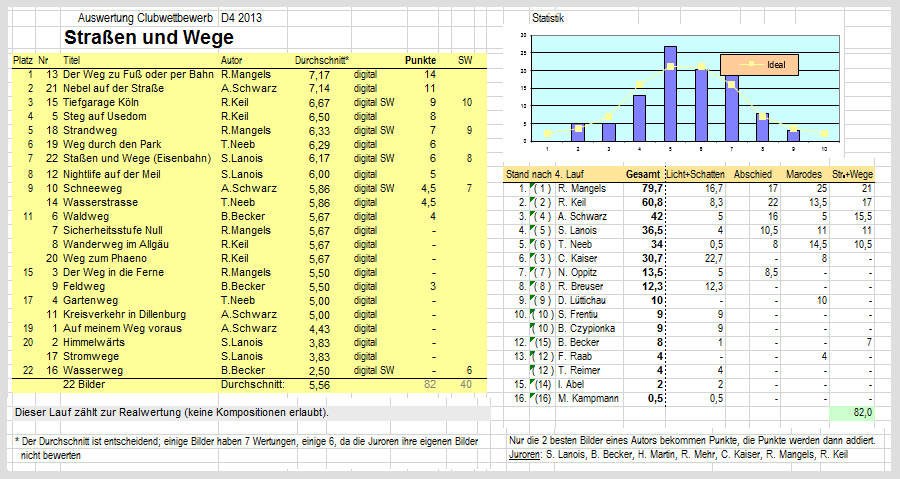
Task: Select 'M. Kampmann' in the standings list
Action: 588,397
